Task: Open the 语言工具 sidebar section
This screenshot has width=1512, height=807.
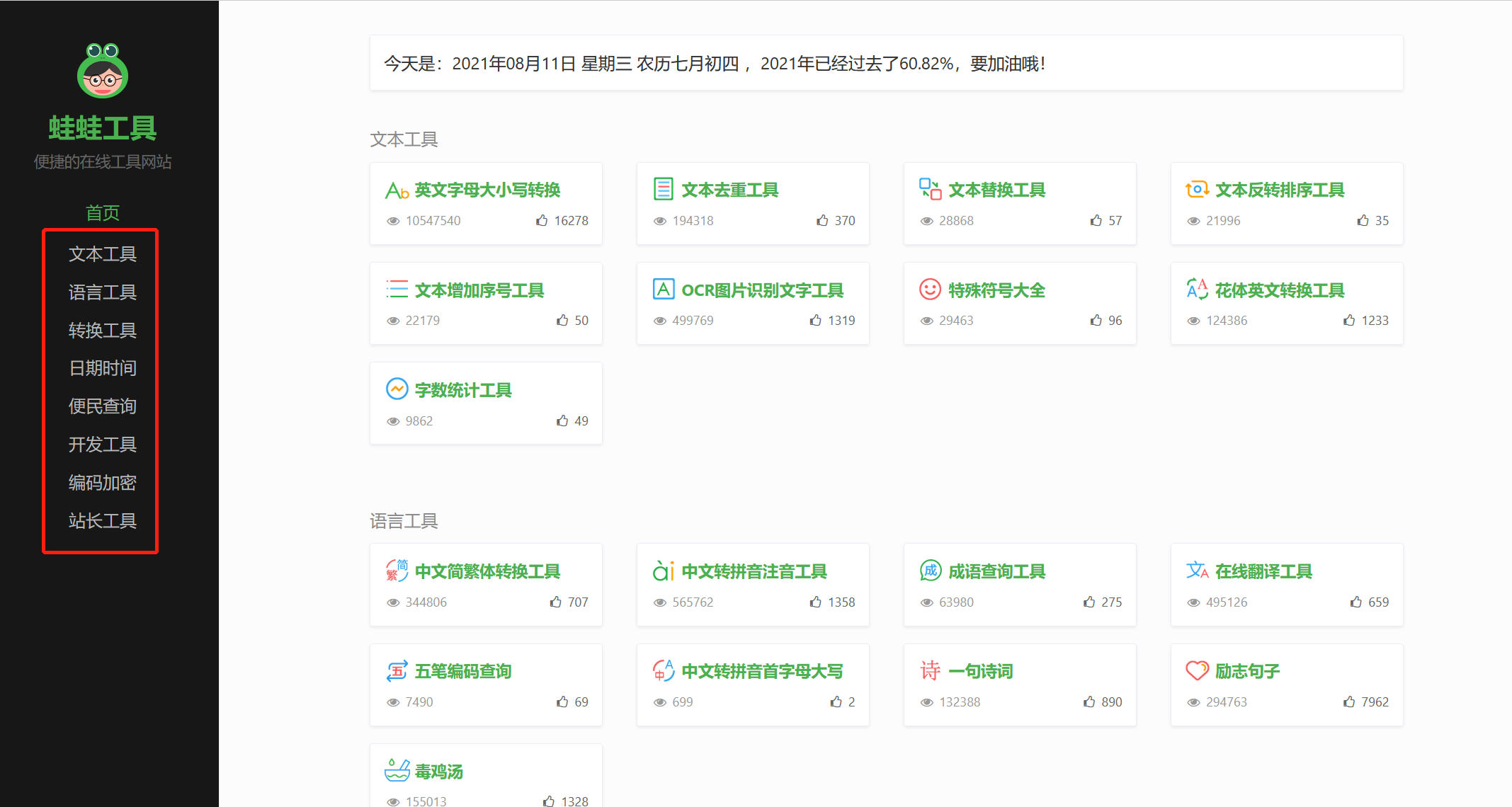Action: click(103, 292)
